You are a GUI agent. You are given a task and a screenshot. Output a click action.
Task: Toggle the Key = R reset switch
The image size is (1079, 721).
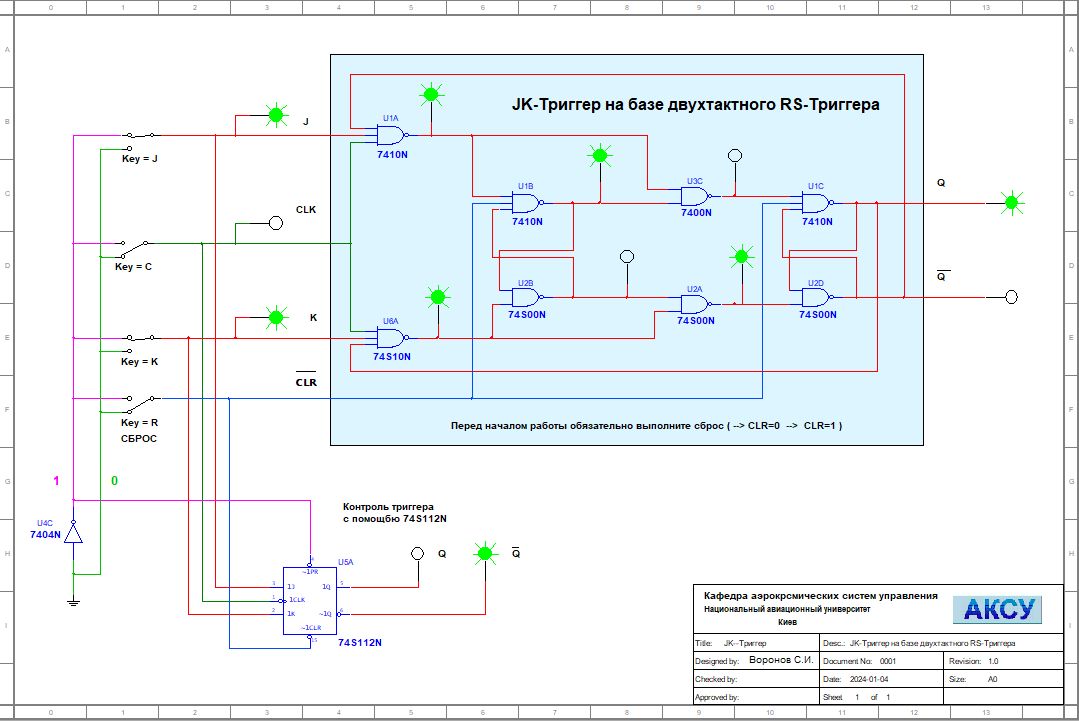click(140, 399)
